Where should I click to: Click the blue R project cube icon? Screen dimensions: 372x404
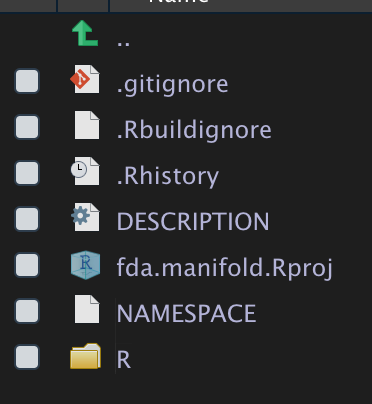click(85, 265)
